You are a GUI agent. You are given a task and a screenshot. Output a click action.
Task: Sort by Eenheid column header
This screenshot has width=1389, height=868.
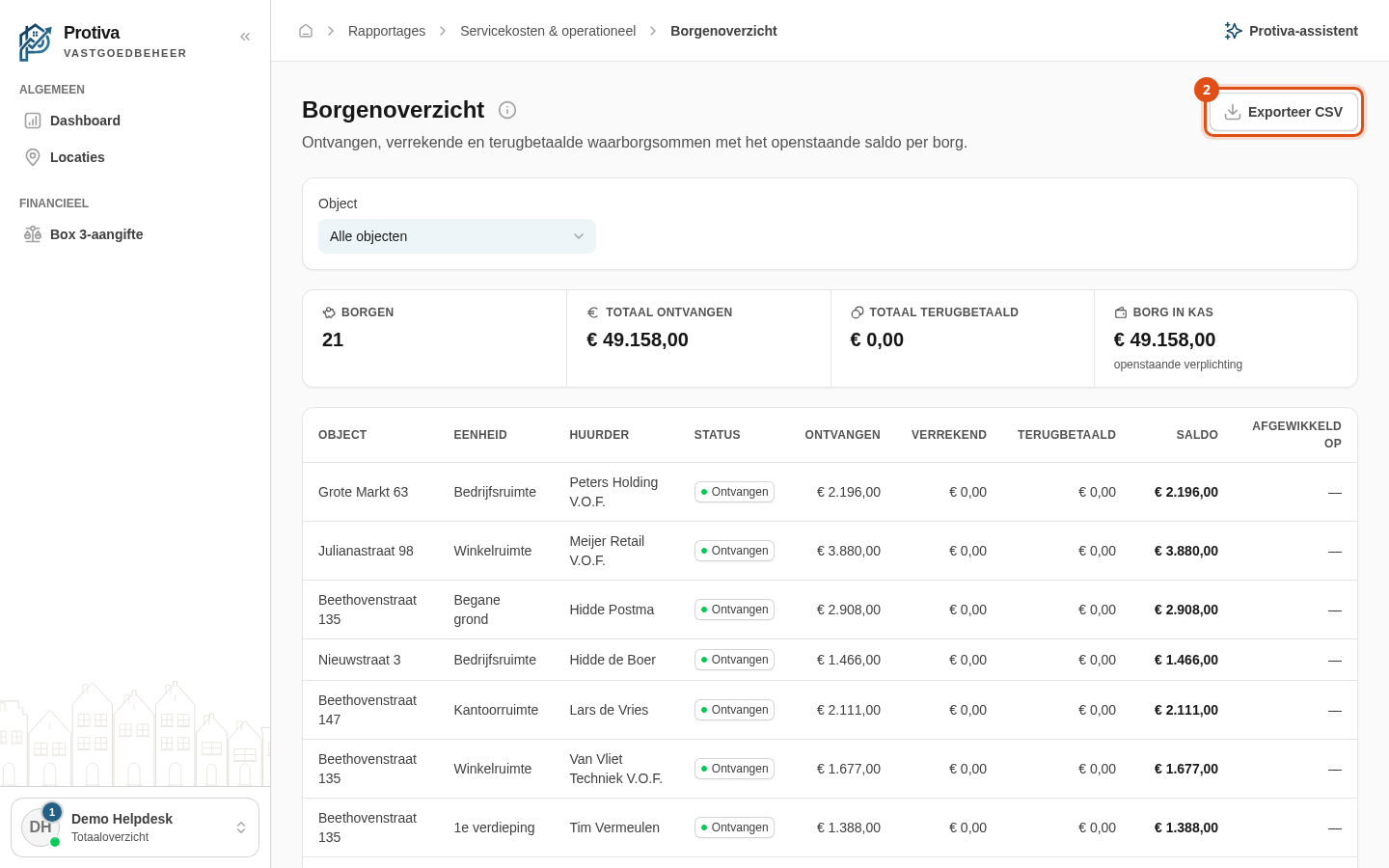480,435
